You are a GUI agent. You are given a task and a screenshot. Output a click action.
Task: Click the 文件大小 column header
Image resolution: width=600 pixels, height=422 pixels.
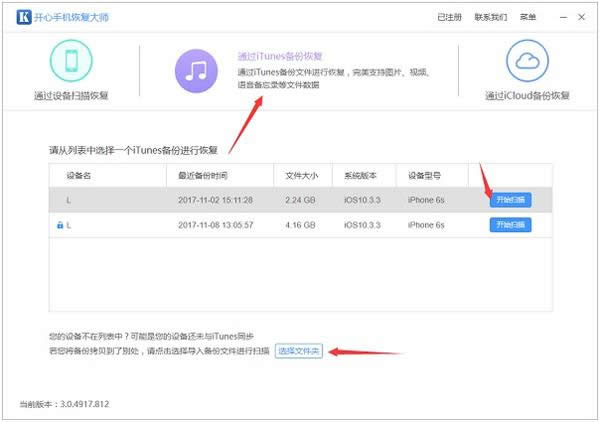coord(300,176)
